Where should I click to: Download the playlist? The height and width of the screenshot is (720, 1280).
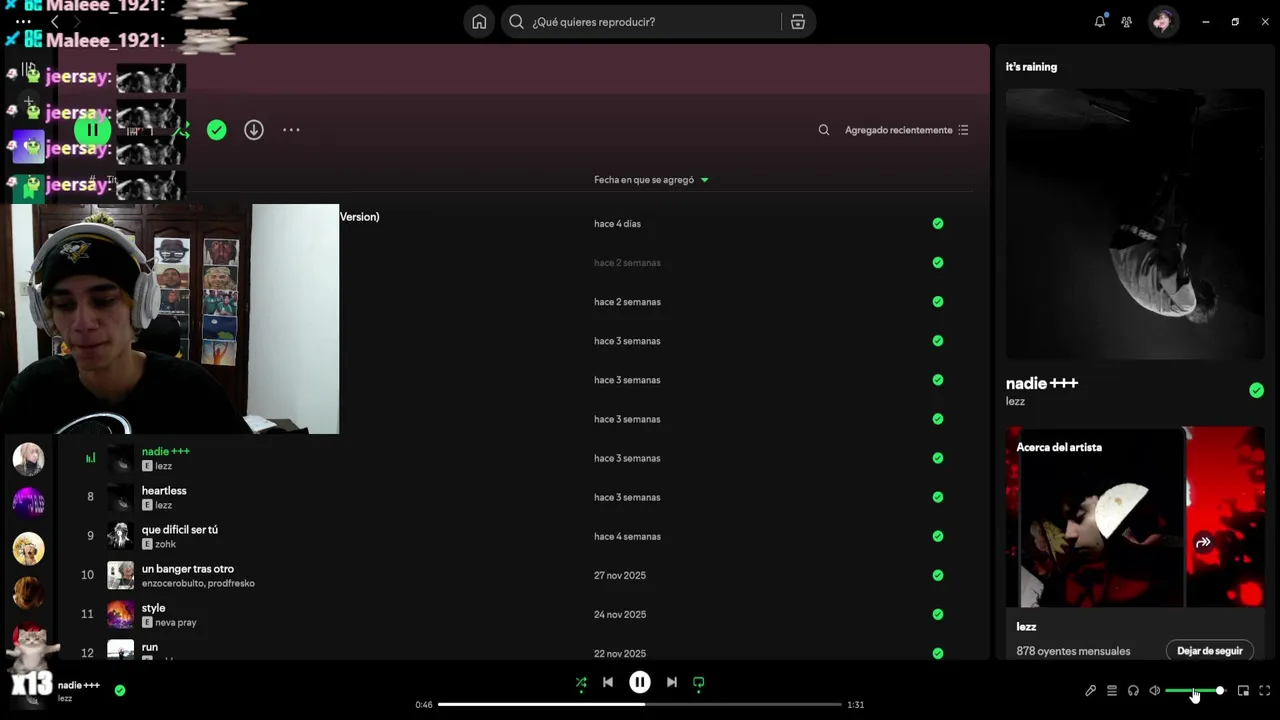(x=254, y=130)
